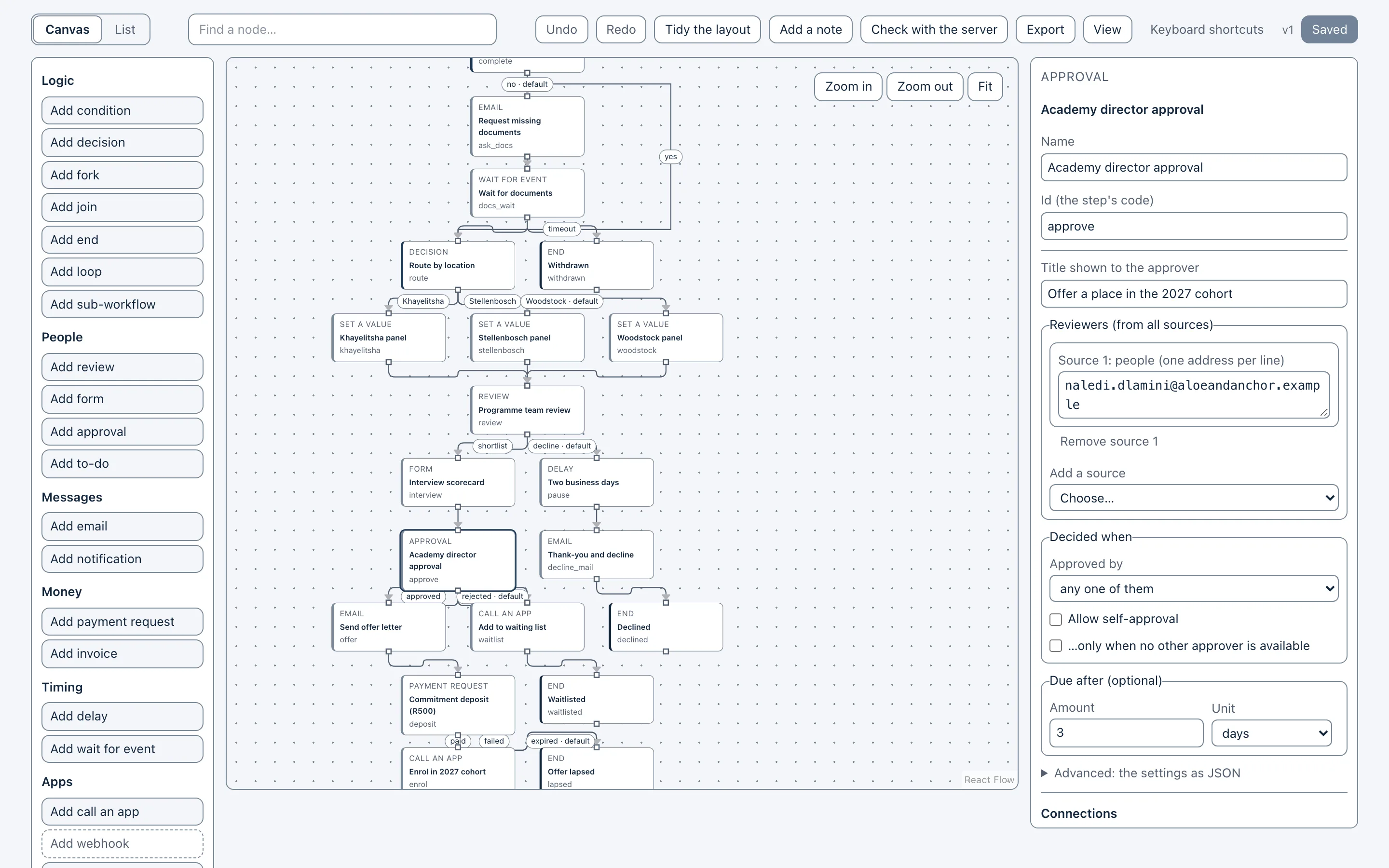Add an invoice node
The height and width of the screenshot is (868, 1389).
[122, 654]
